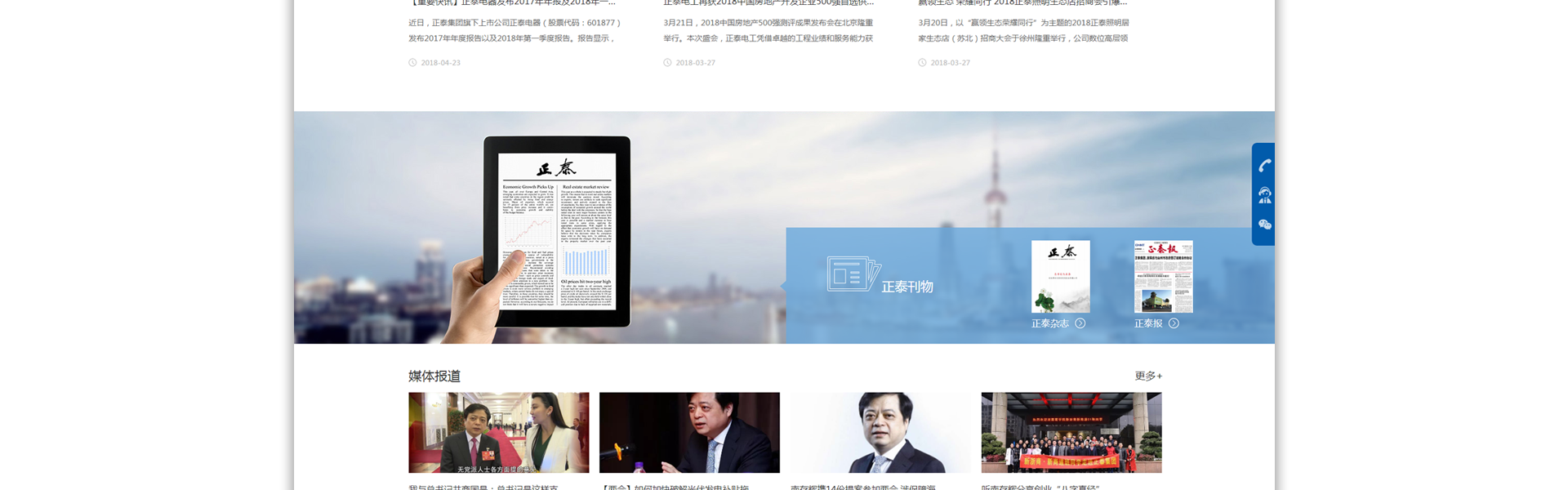Open the interview photo with the woman in white
Viewport: 1568px width, 490px height.
click(x=499, y=433)
